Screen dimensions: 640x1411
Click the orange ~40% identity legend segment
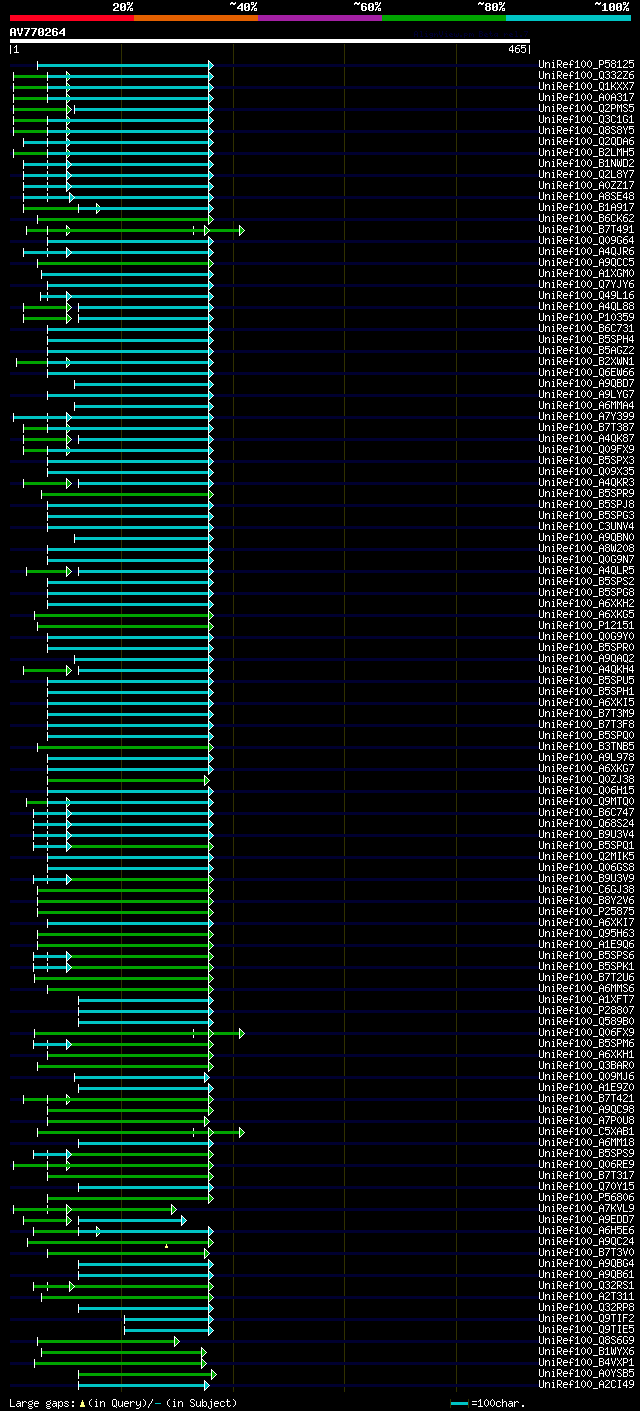click(x=196, y=17)
